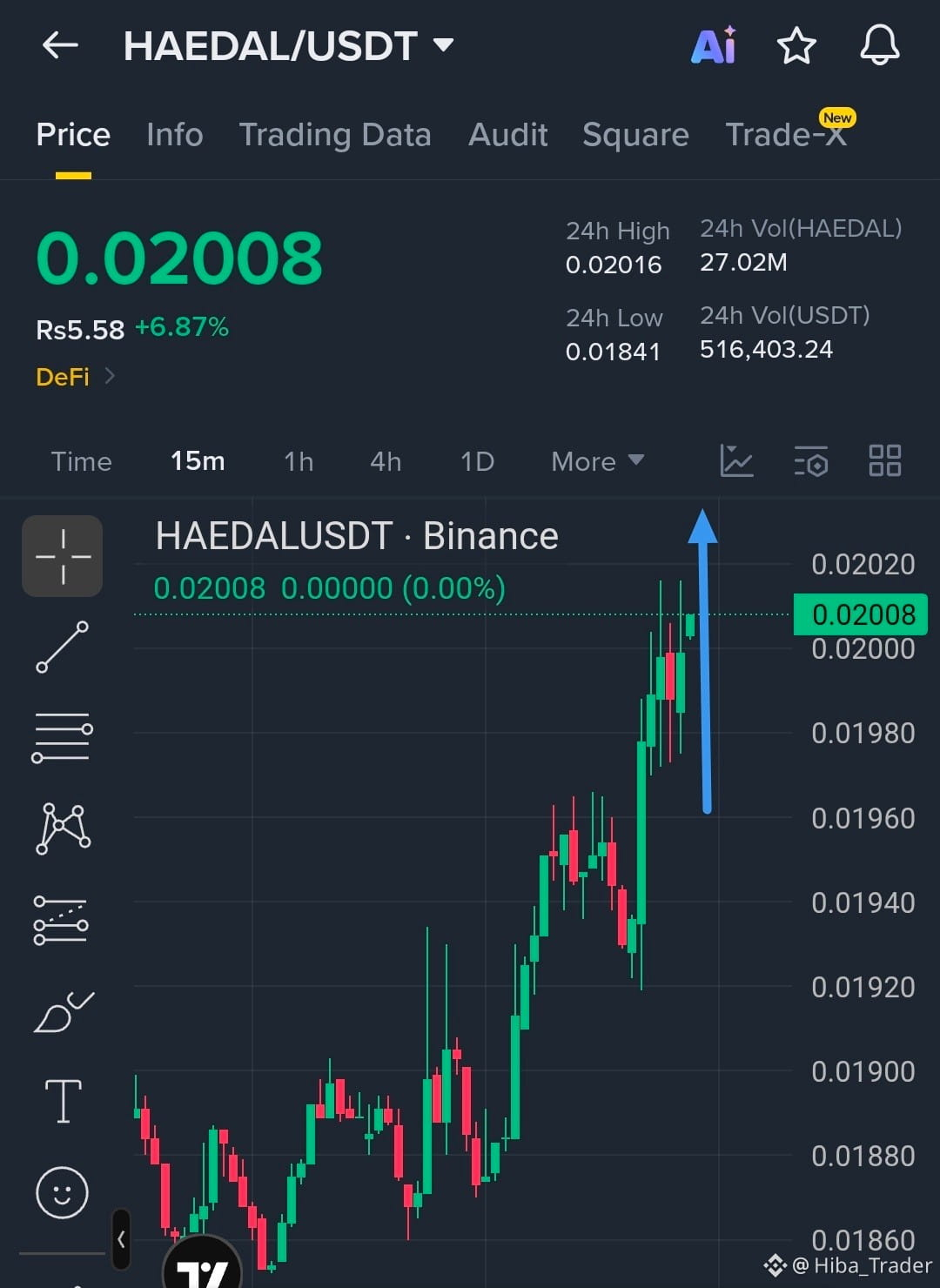Click the Rs5.58 converted price
The width and height of the screenshot is (940, 1288).
(80, 330)
